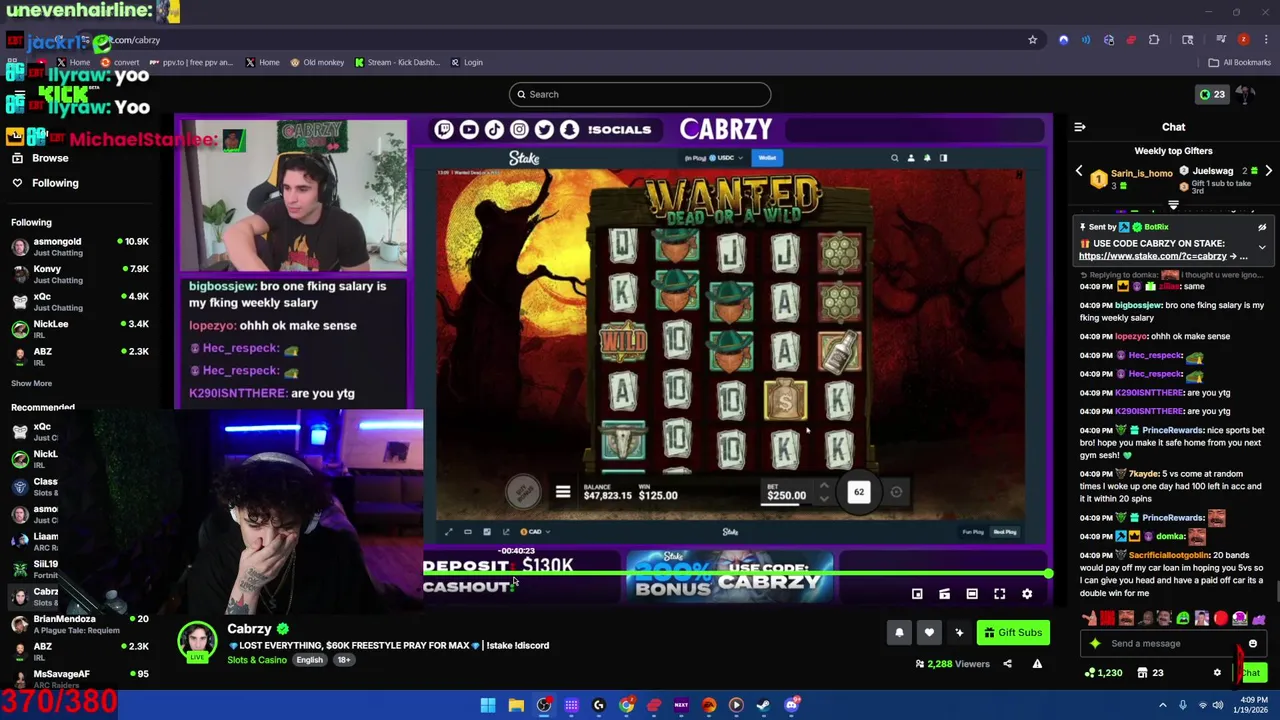The image size is (1280, 720).
Task: Seek on the green stream progress bar
Action: tap(735, 574)
